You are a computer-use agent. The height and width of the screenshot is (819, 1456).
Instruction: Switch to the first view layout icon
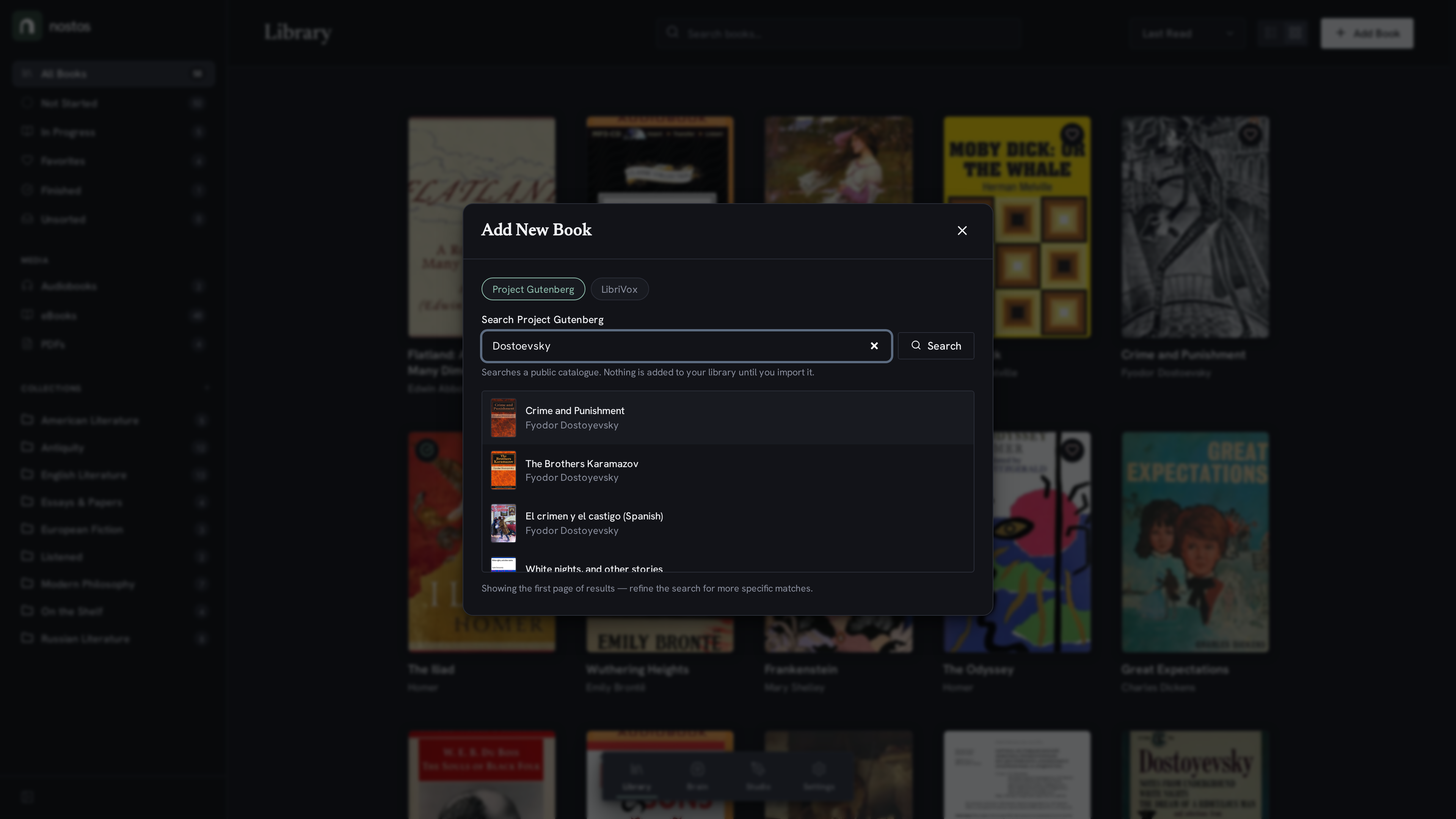coord(1270,33)
